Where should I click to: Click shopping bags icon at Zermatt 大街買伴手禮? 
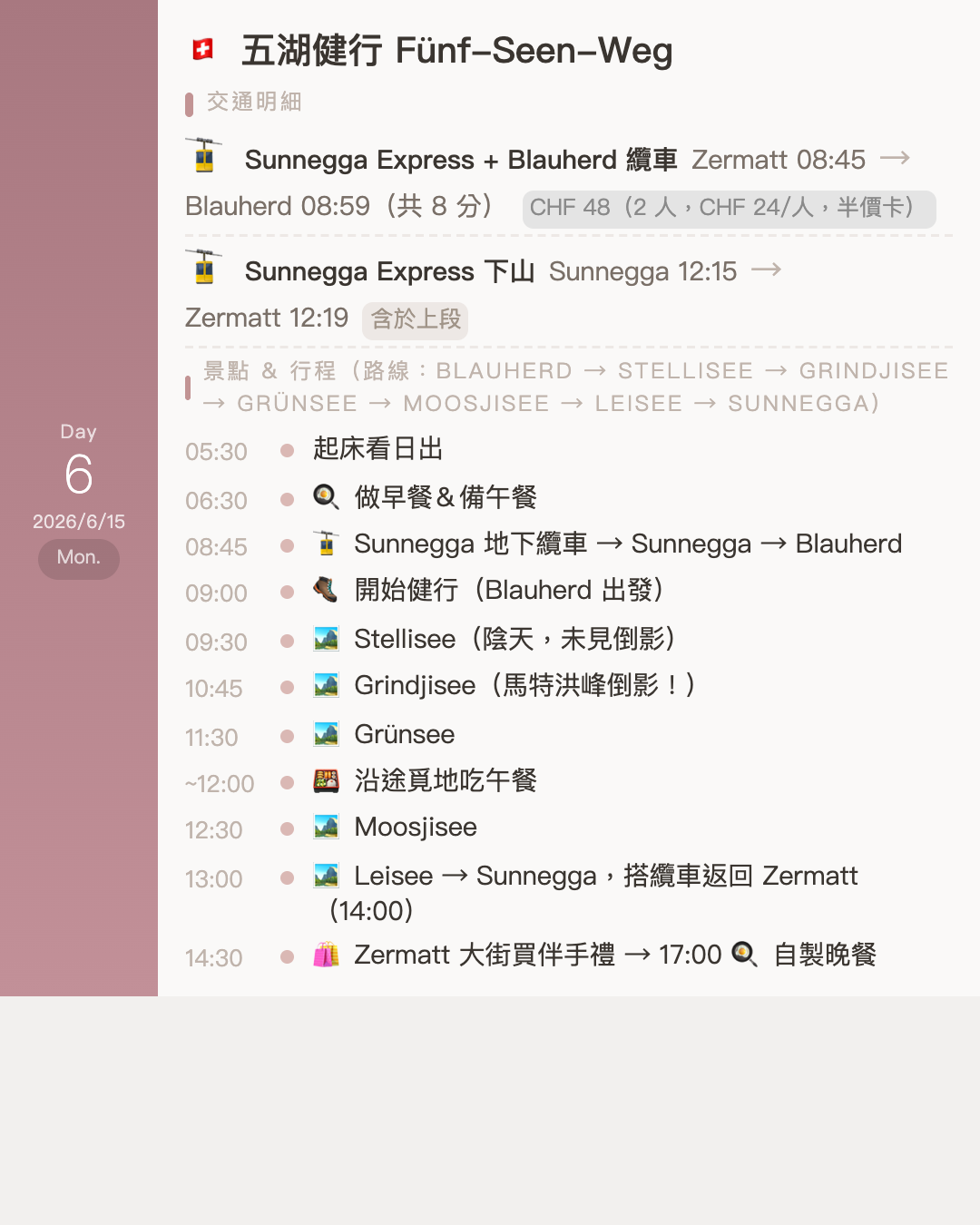326,955
